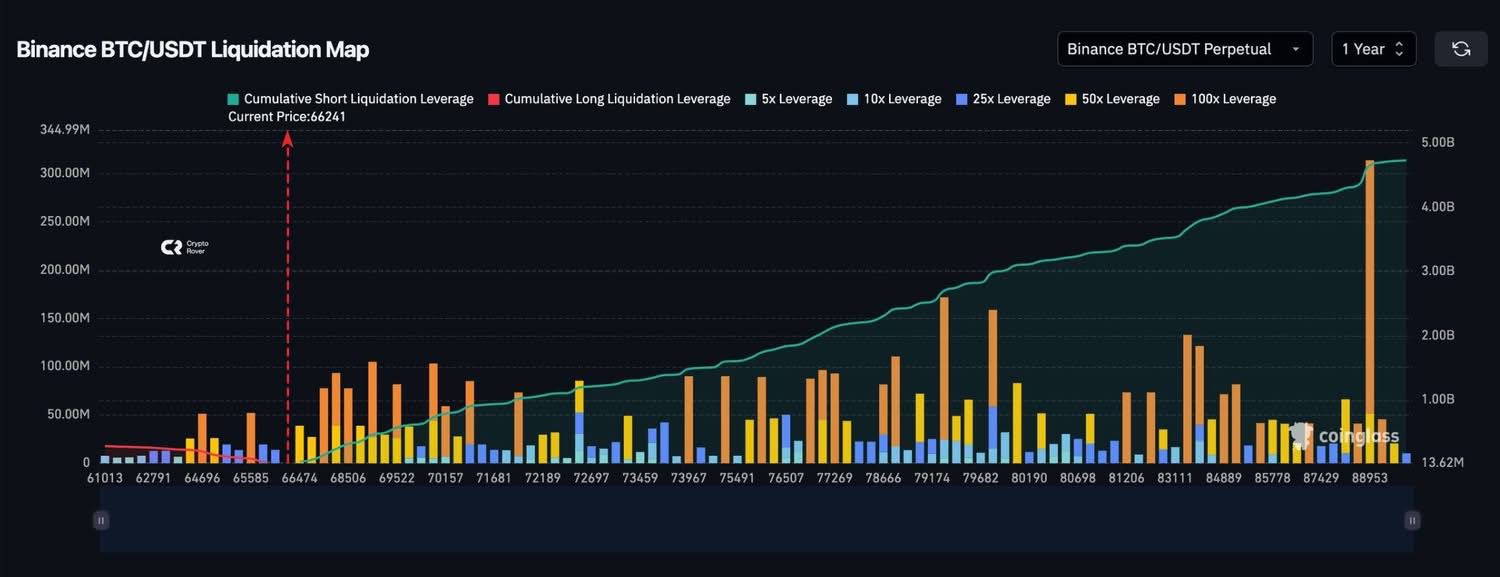This screenshot has height=577, width=1500.
Task: Open the 1 Year range selector
Action: [x=1373, y=49]
